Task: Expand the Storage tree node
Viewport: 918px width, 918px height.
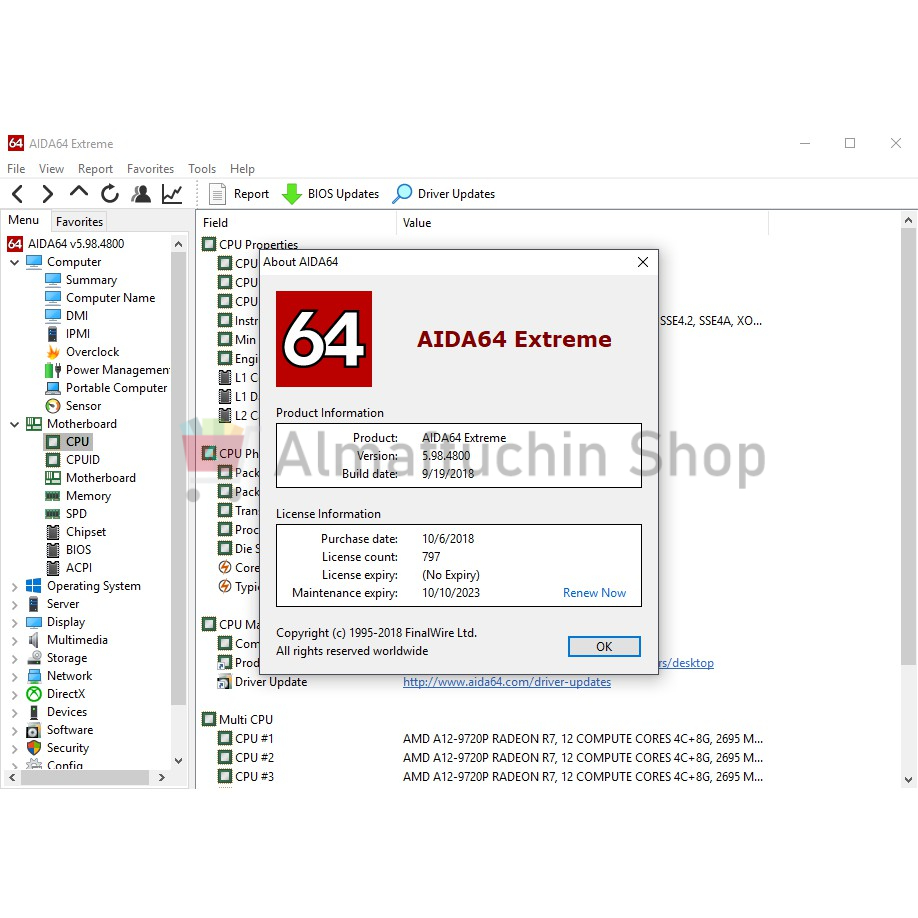Action: click(x=15, y=659)
